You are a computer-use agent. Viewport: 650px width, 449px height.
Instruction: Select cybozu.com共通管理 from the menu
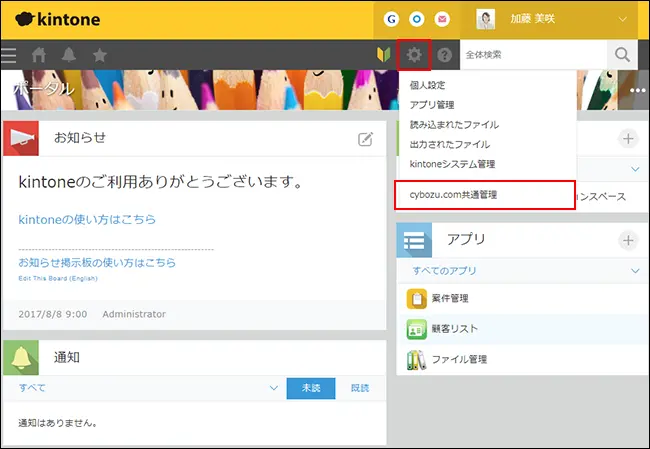(x=453, y=194)
